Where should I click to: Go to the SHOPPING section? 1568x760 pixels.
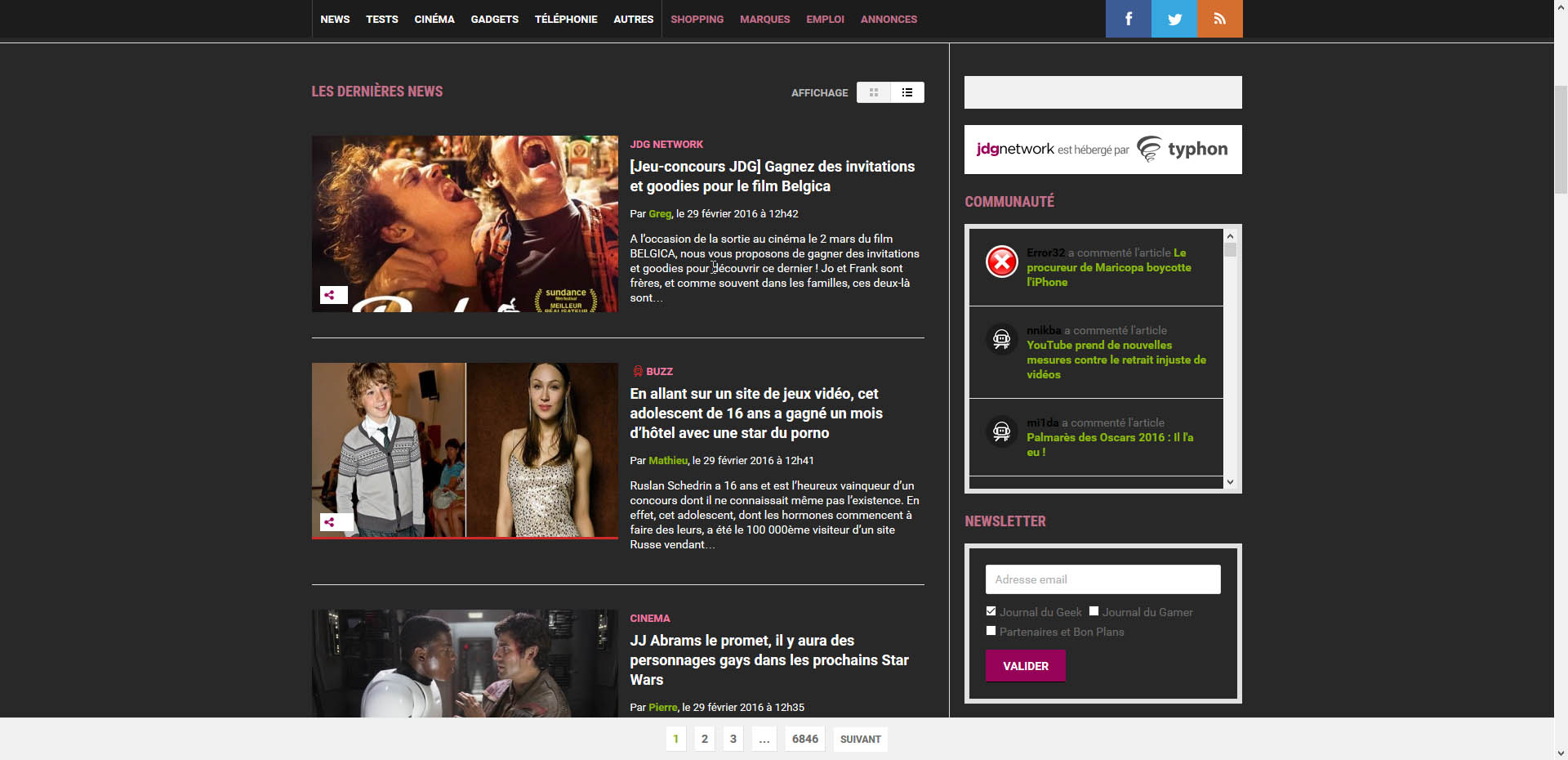[x=697, y=19]
